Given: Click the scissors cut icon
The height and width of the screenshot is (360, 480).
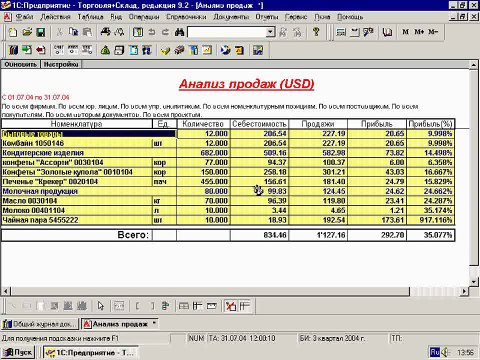Looking at the screenshot, I should pyautogui.click(x=60, y=32).
